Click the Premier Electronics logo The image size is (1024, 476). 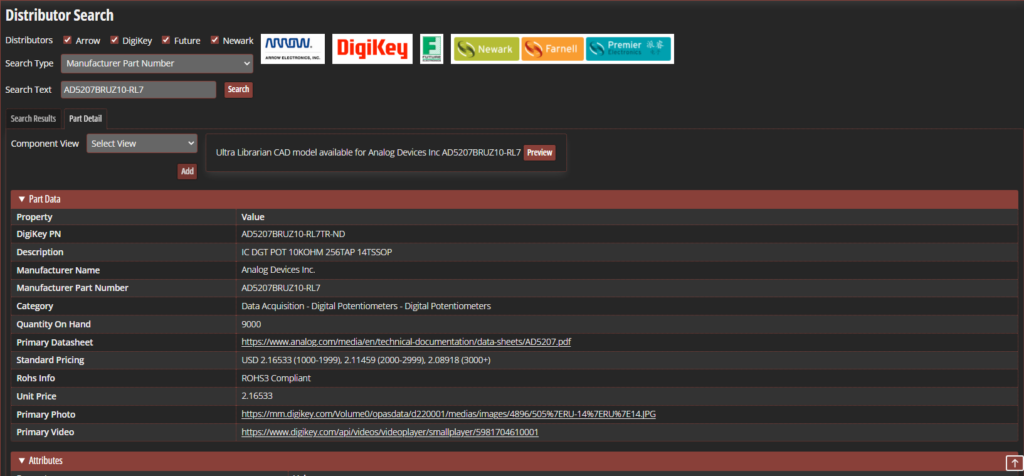[x=628, y=49]
